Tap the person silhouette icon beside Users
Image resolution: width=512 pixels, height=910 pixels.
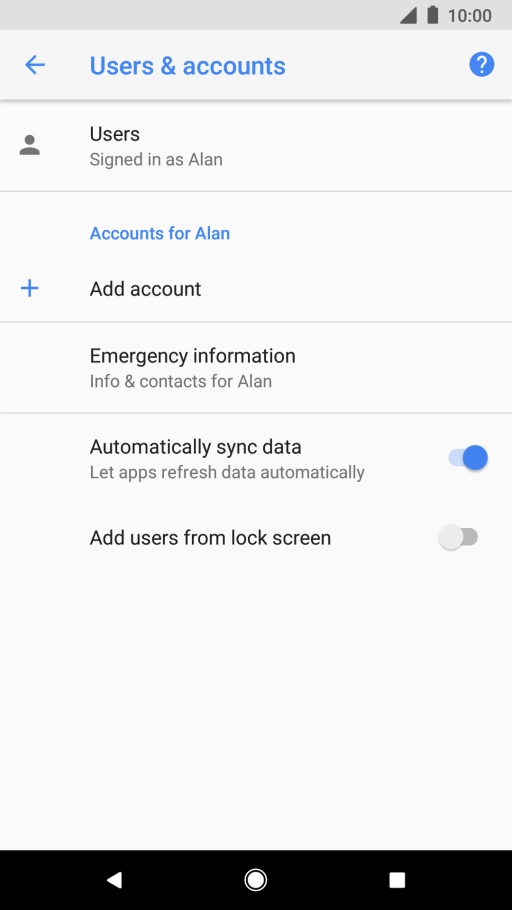(30, 145)
